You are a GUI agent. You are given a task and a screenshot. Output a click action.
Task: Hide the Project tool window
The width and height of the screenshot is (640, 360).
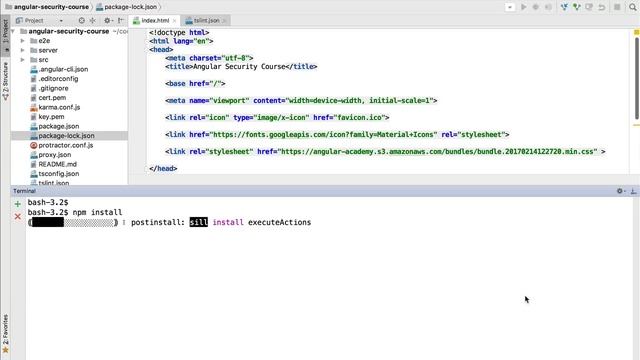click(121, 20)
